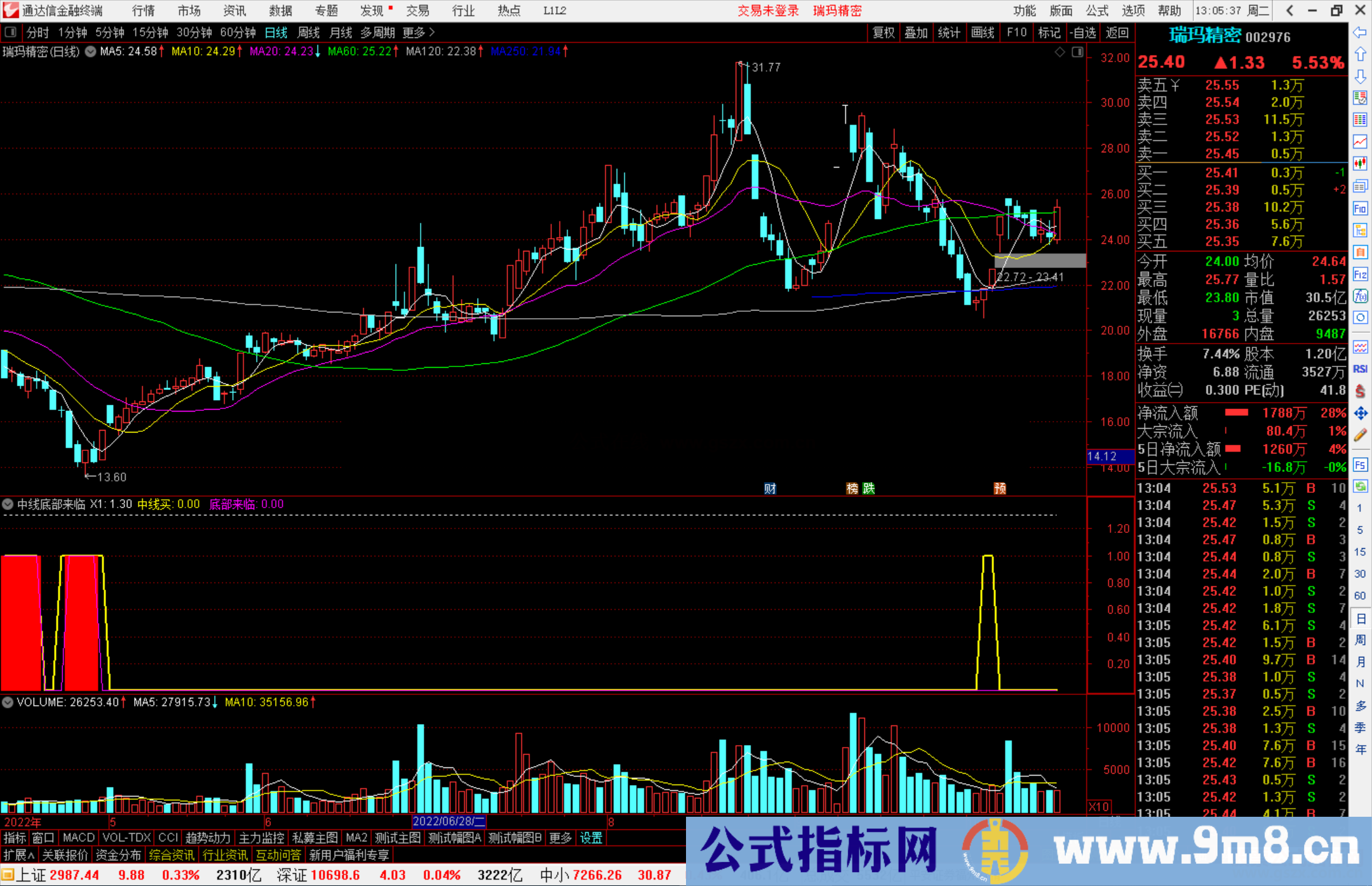Open the 行情 menu
1372x886 pixels.
(x=143, y=10)
